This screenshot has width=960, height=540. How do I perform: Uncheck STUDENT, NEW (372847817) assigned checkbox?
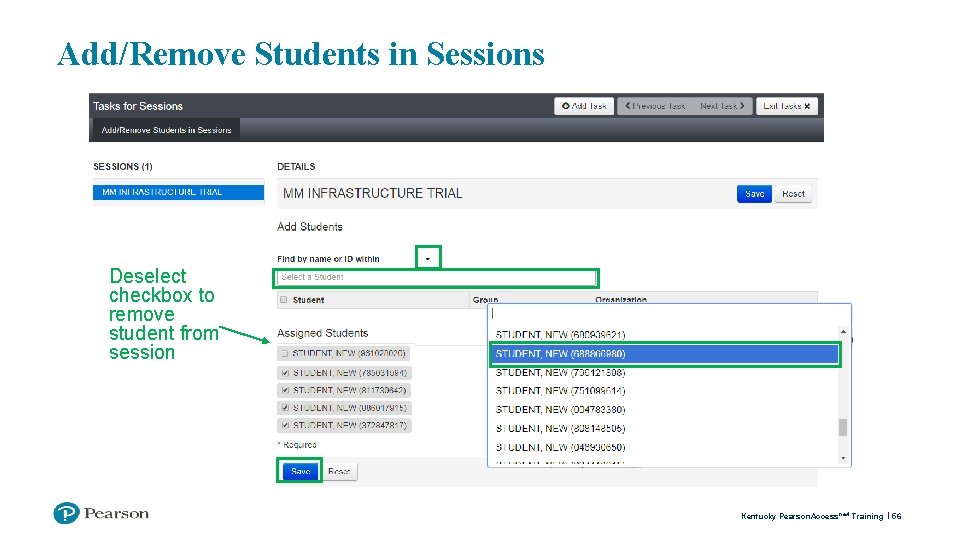285,425
